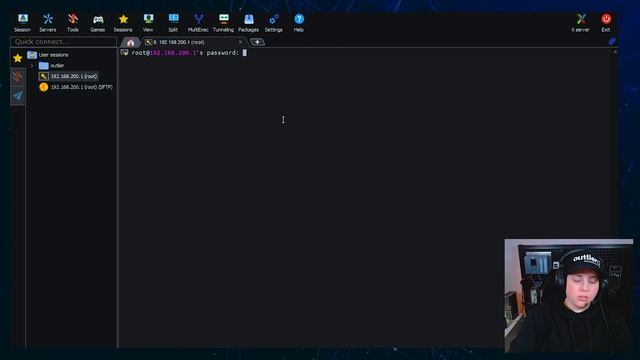Open the Session toolbar icon

pyautogui.click(x=22, y=22)
